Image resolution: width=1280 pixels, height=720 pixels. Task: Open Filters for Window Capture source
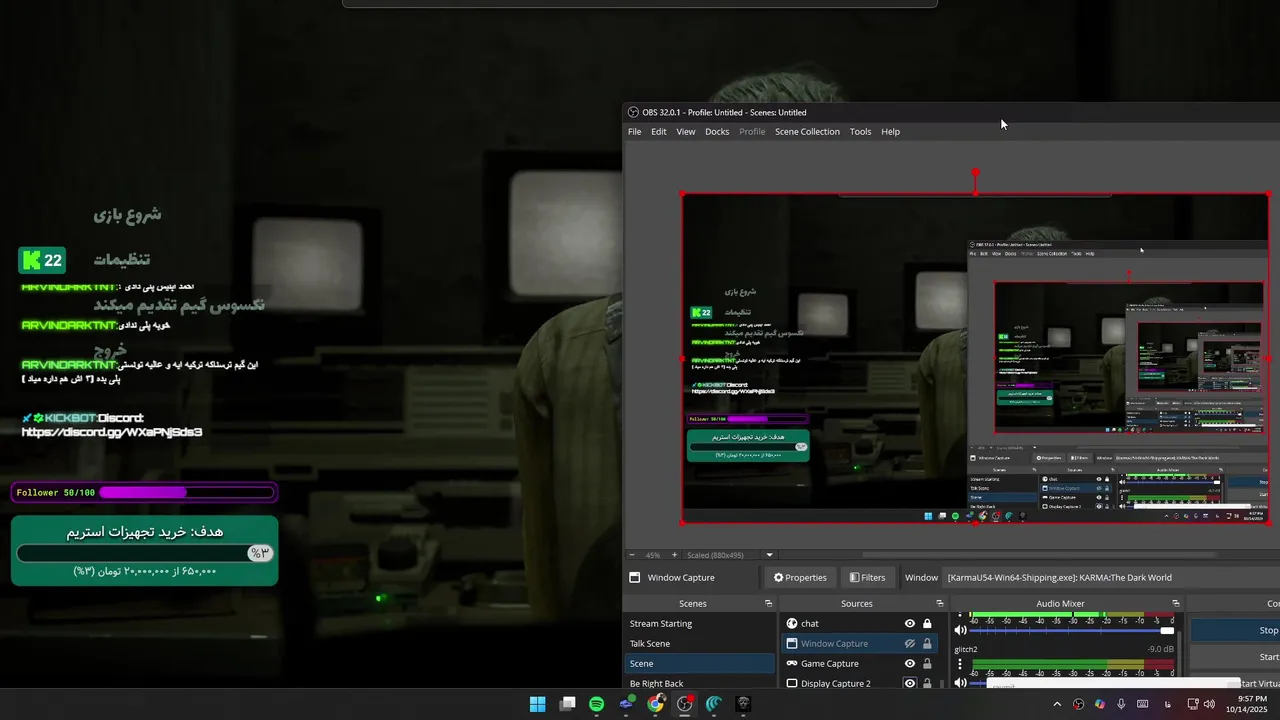(867, 578)
